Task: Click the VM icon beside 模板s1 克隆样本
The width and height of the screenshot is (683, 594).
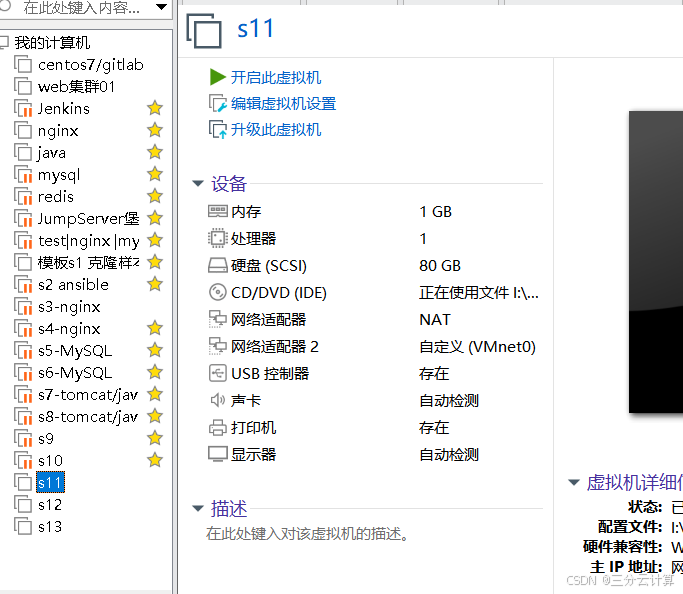Action: [23, 263]
